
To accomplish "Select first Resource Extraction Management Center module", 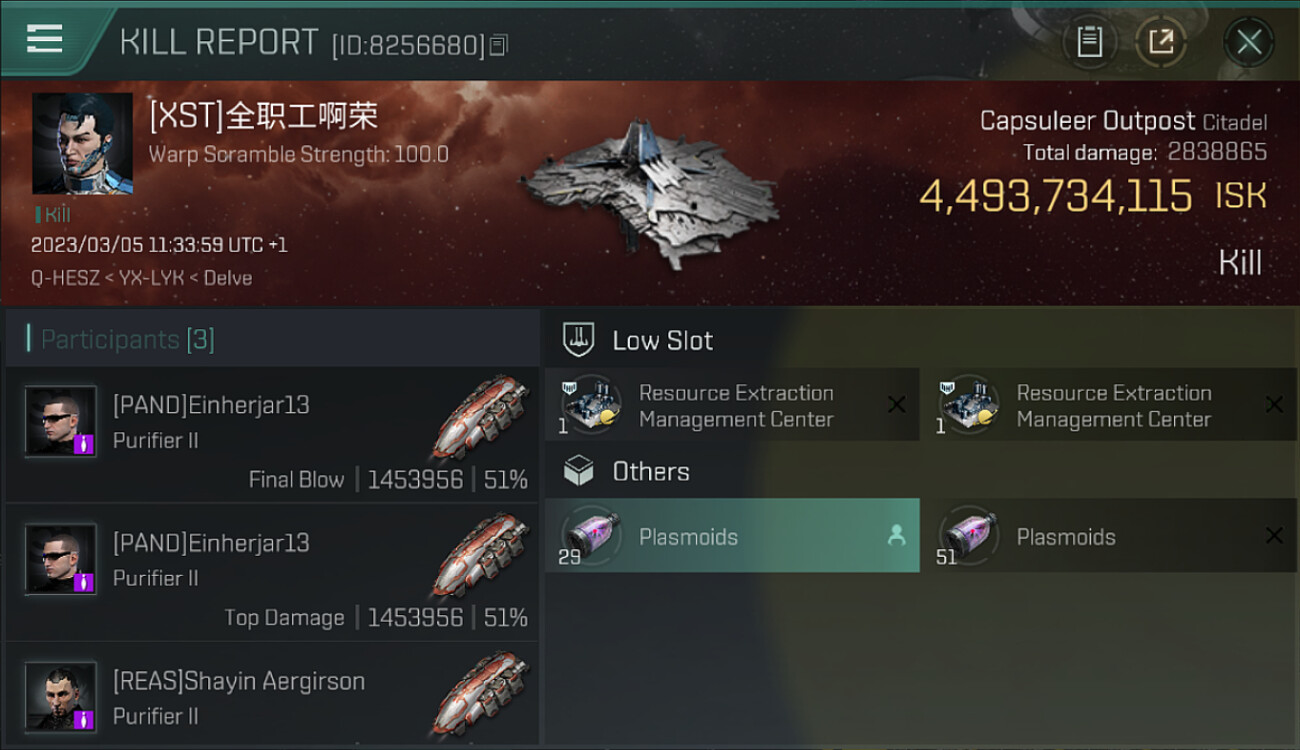I will coord(732,405).
